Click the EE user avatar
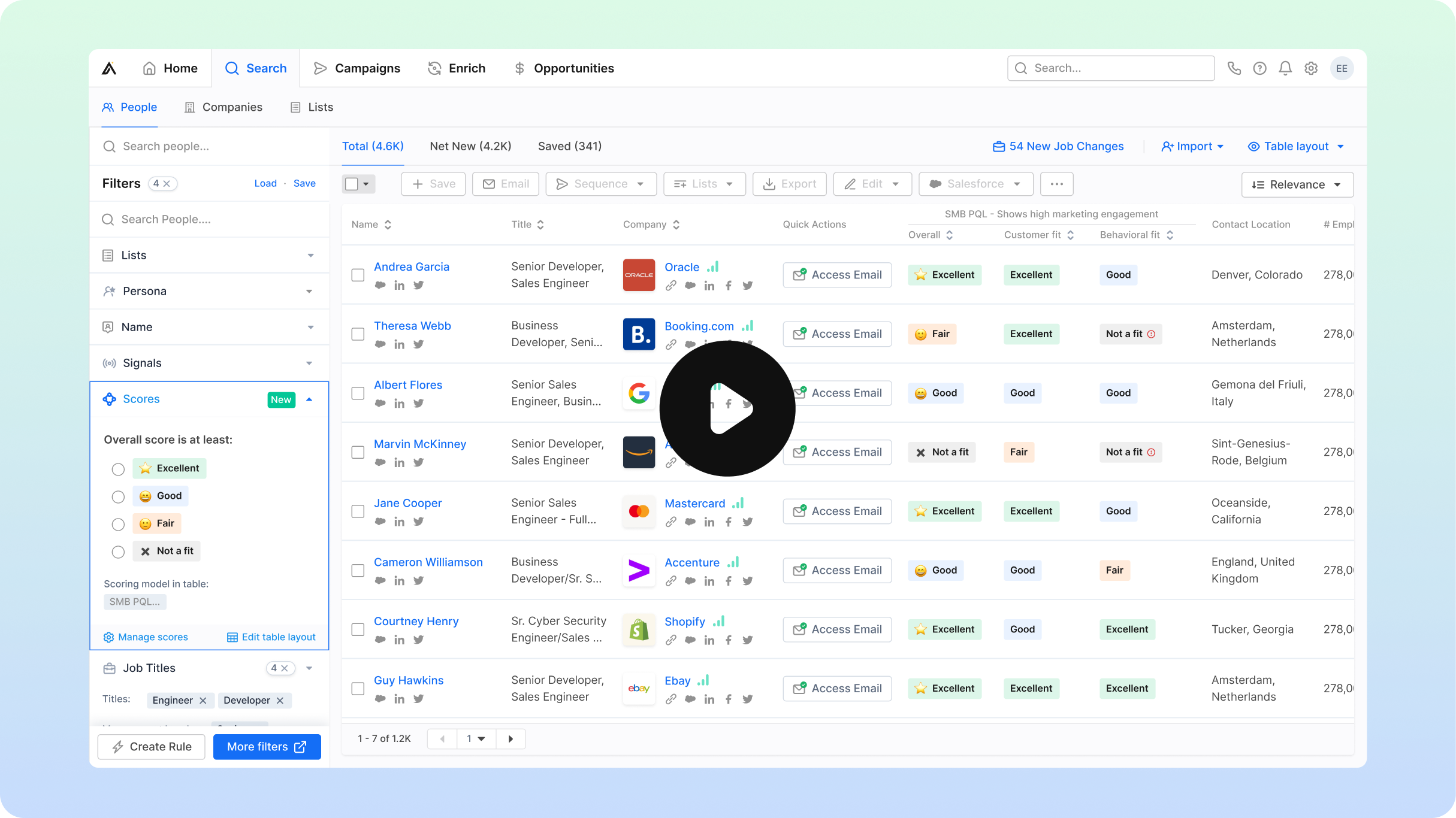 coord(1342,68)
